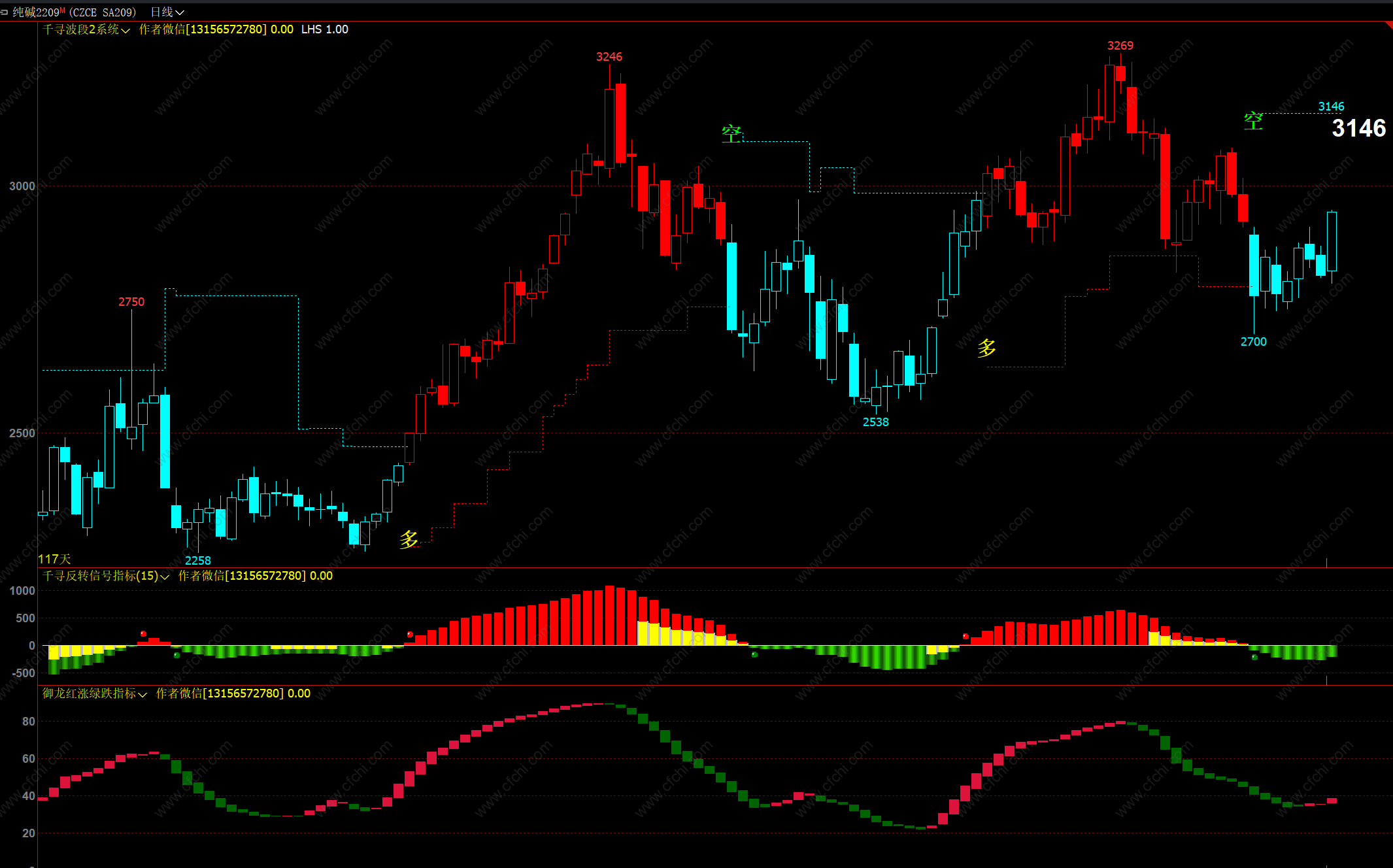Select the 3269 high price label
The height and width of the screenshot is (868, 1393).
point(1120,46)
